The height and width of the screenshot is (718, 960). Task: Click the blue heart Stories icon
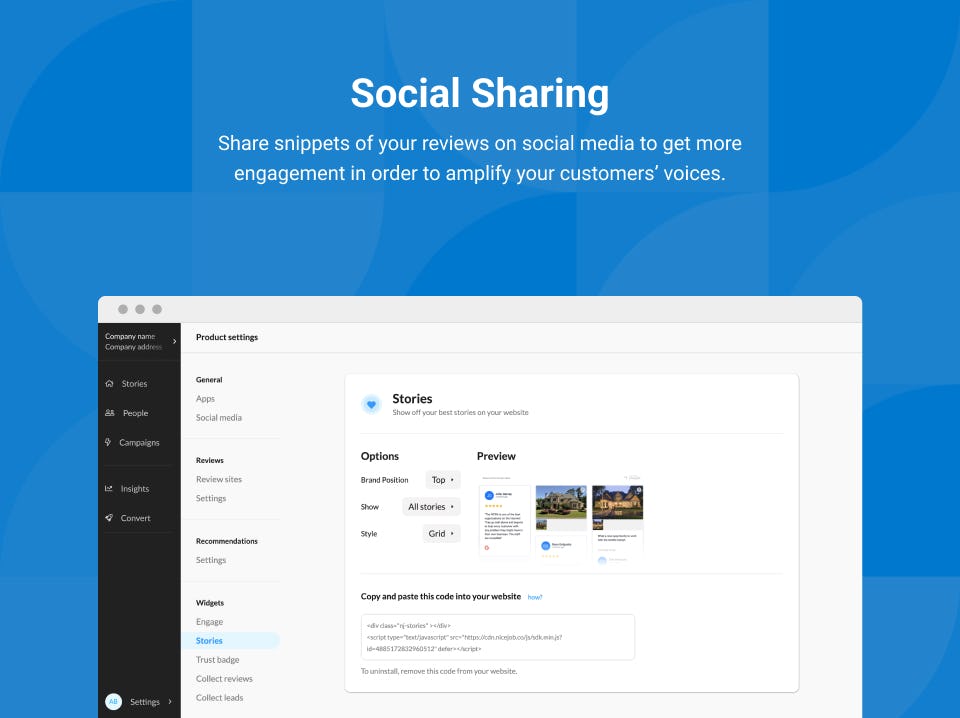(371, 405)
